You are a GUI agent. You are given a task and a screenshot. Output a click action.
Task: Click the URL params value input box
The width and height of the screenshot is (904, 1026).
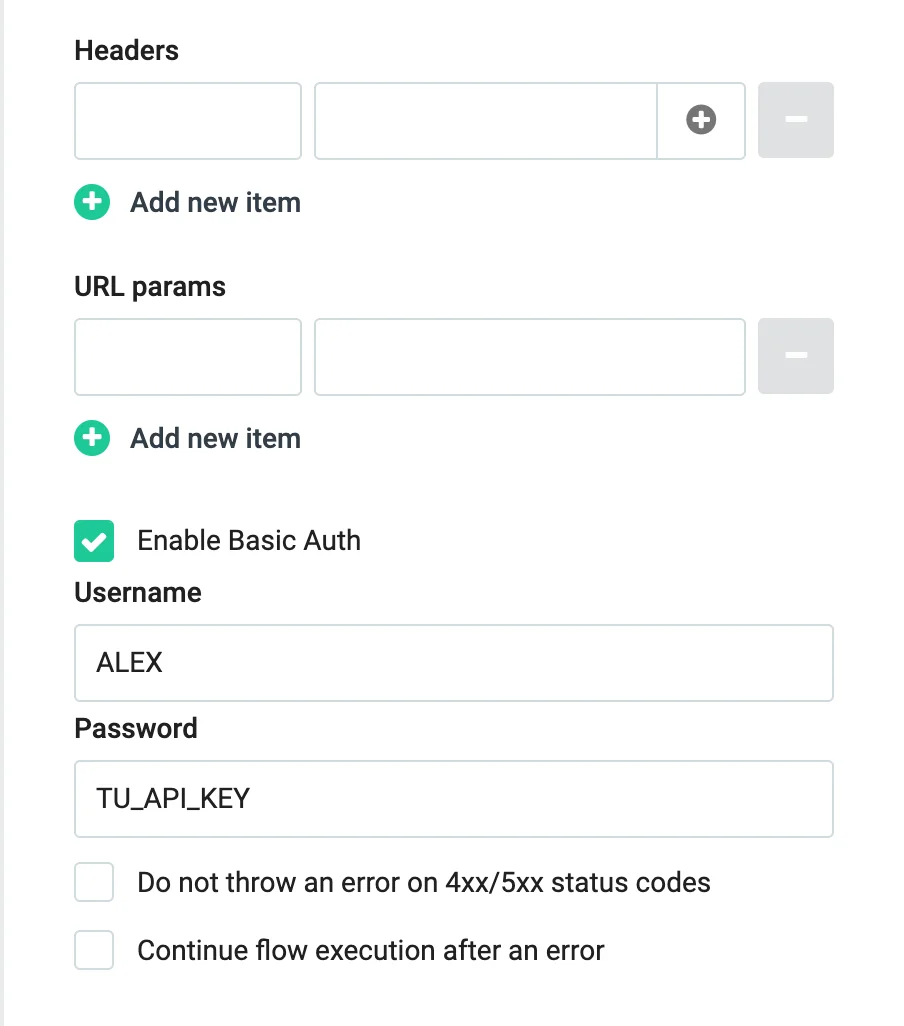click(x=529, y=356)
